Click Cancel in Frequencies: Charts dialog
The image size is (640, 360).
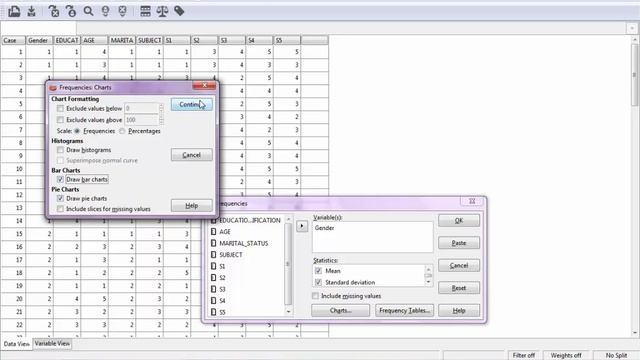pyautogui.click(x=191, y=155)
